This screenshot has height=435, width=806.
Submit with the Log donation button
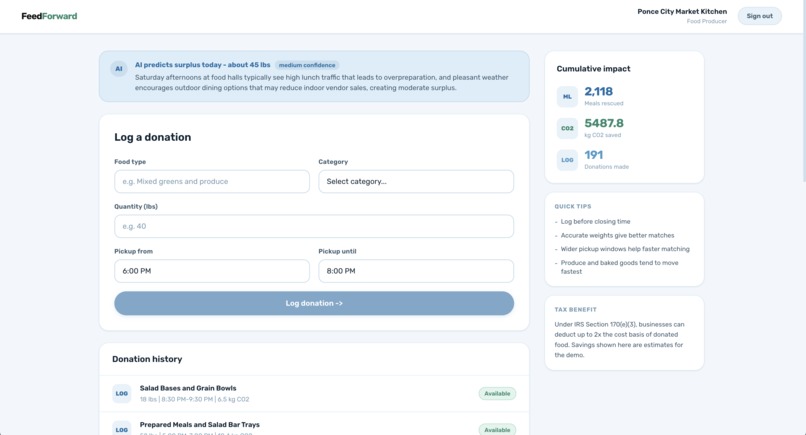(x=314, y=303)
